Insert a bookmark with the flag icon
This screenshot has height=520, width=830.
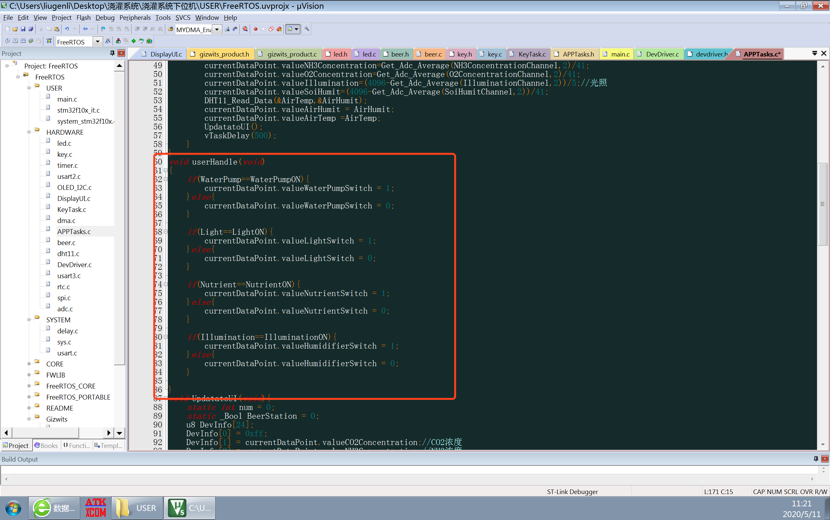point(103,29)
